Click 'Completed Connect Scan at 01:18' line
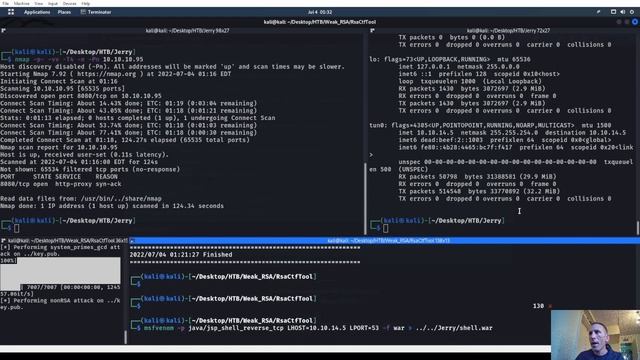The height and width of the screenshot is (360, 640). (x=124, y=140)
